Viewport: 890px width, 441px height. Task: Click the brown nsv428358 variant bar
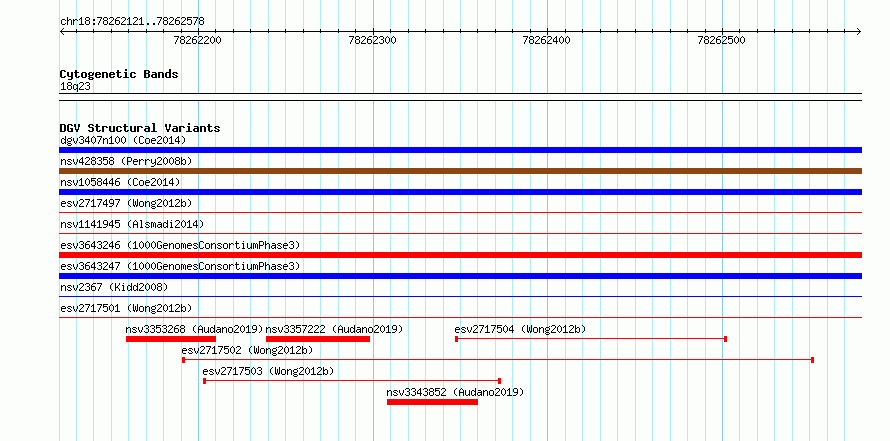coord(460,171)
